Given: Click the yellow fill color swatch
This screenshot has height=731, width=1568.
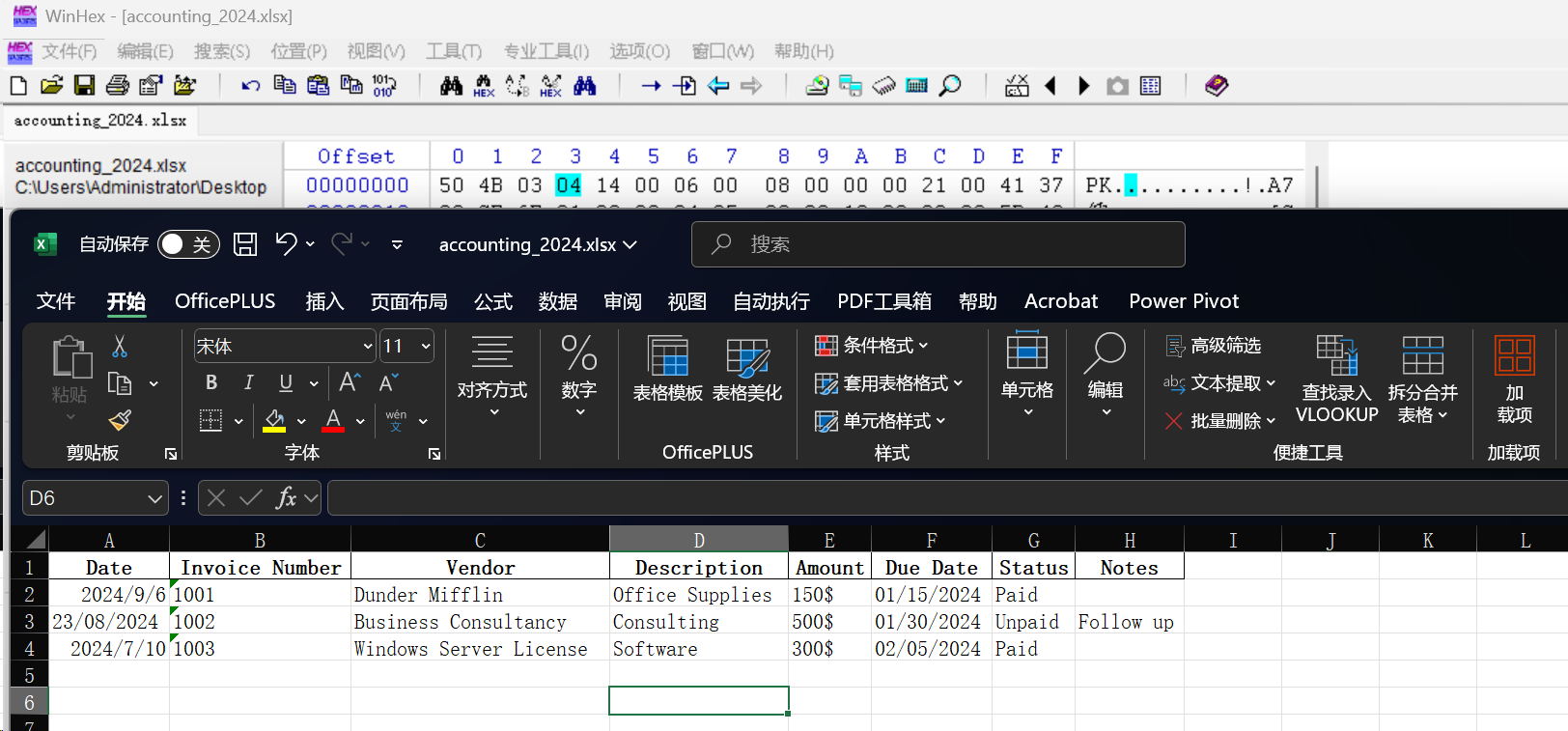Looking at the screenshot, I should click(x=274, y=421).
